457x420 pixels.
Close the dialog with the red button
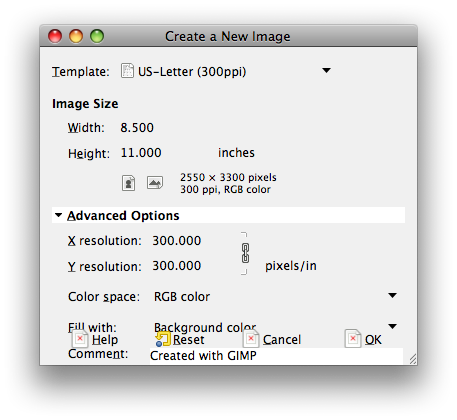pyautogui.click(x=55, y=36)
